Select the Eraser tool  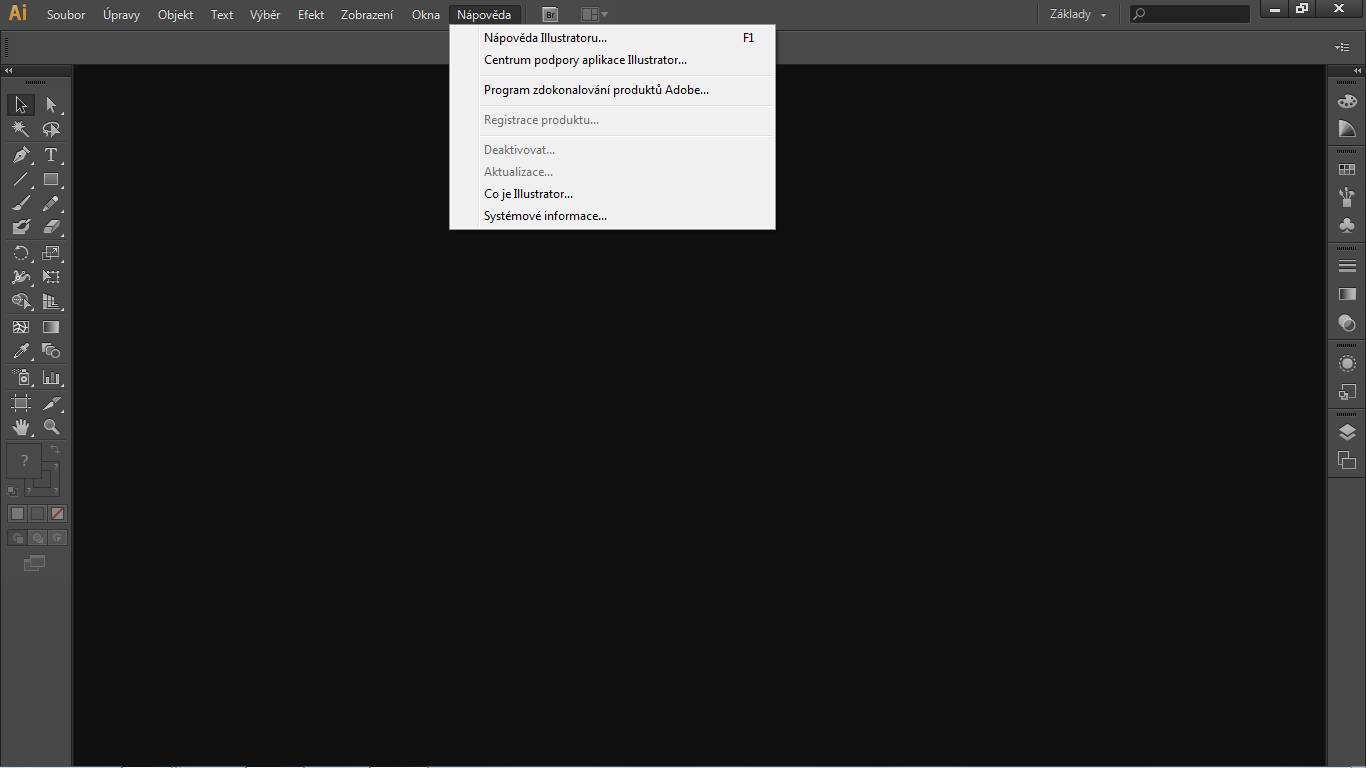(x=51, y=227)
